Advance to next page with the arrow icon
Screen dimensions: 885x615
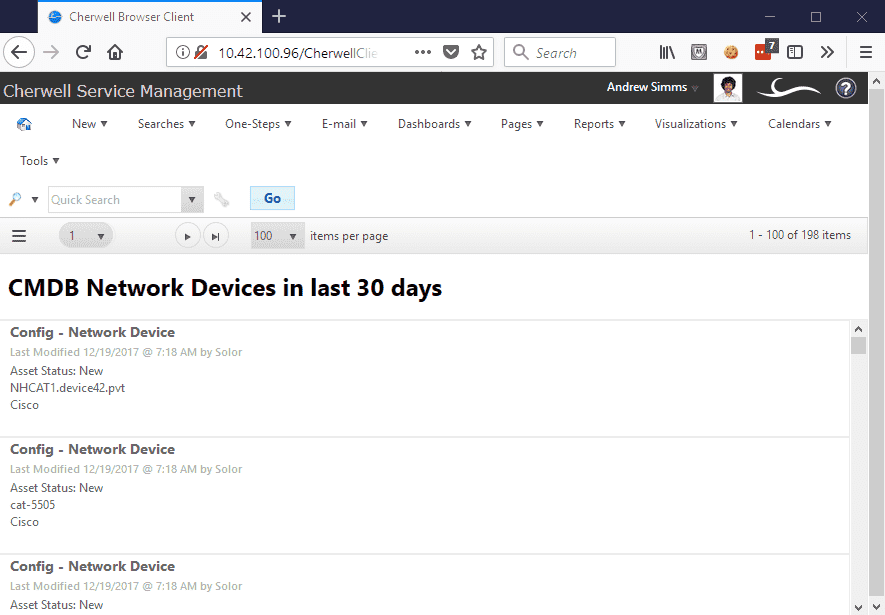[187, 235]
